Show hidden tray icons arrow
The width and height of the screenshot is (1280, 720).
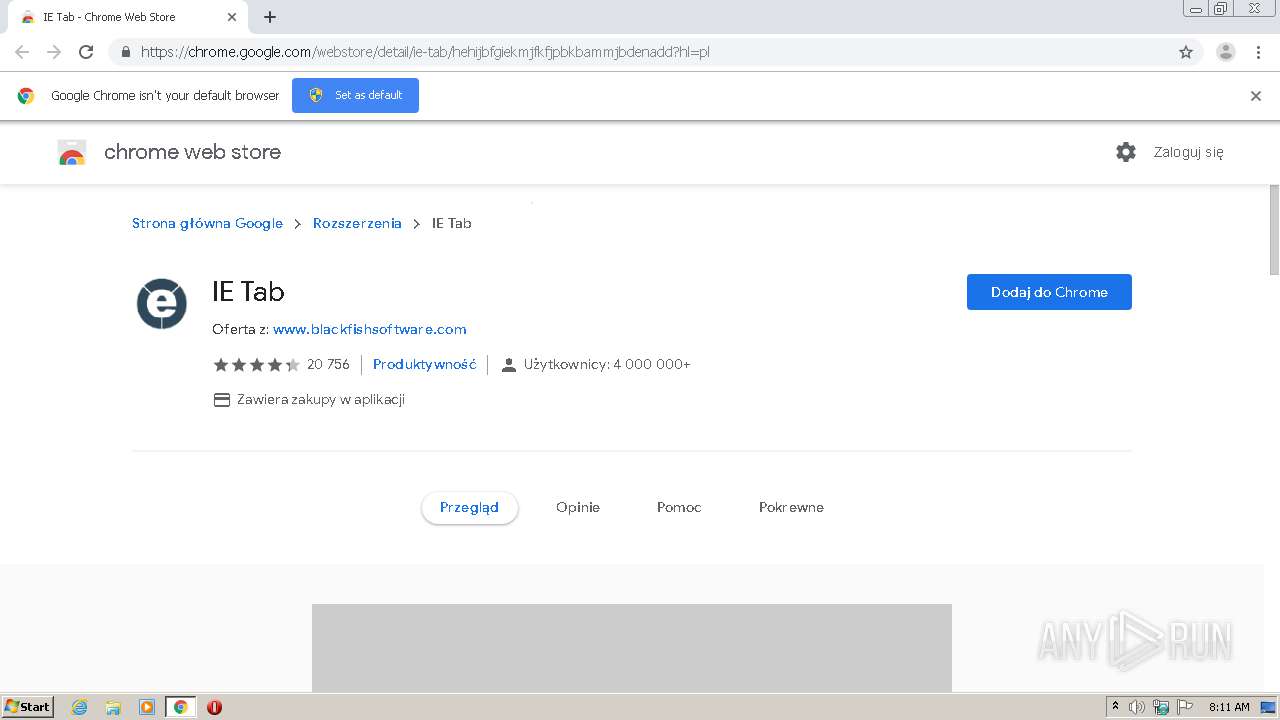pos(1116,707)
